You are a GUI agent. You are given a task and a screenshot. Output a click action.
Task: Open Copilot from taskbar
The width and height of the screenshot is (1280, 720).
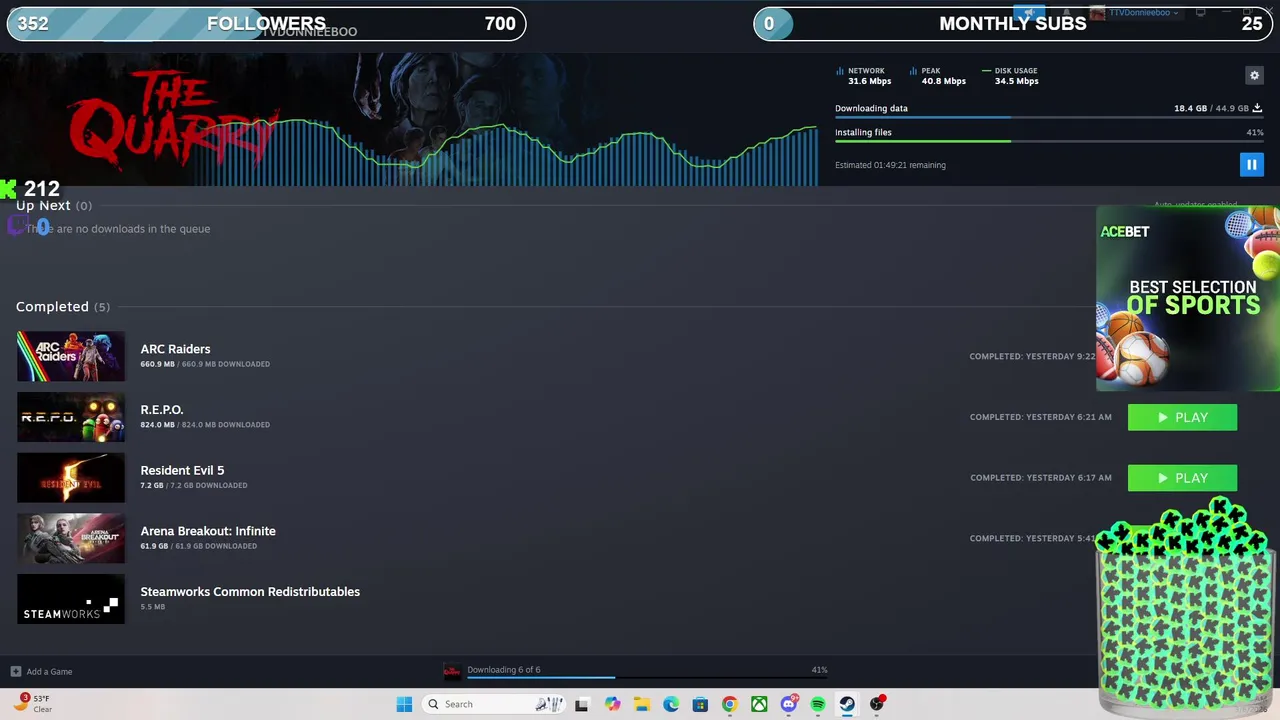pos(612,704)
